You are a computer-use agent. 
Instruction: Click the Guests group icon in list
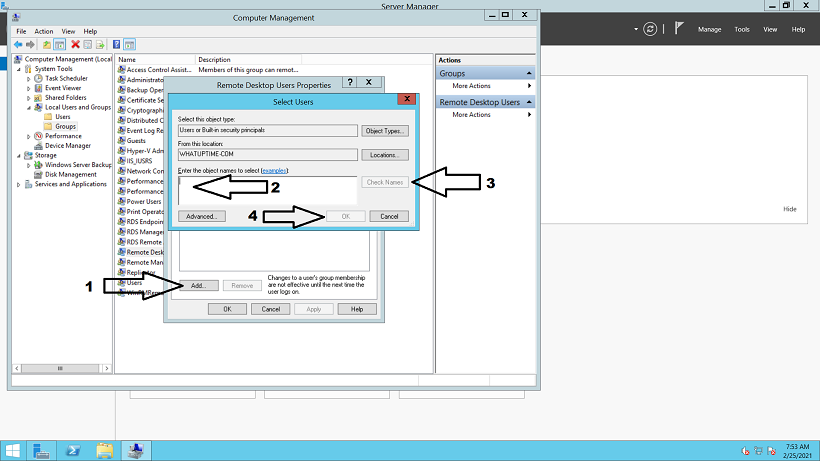pos(121,141)
